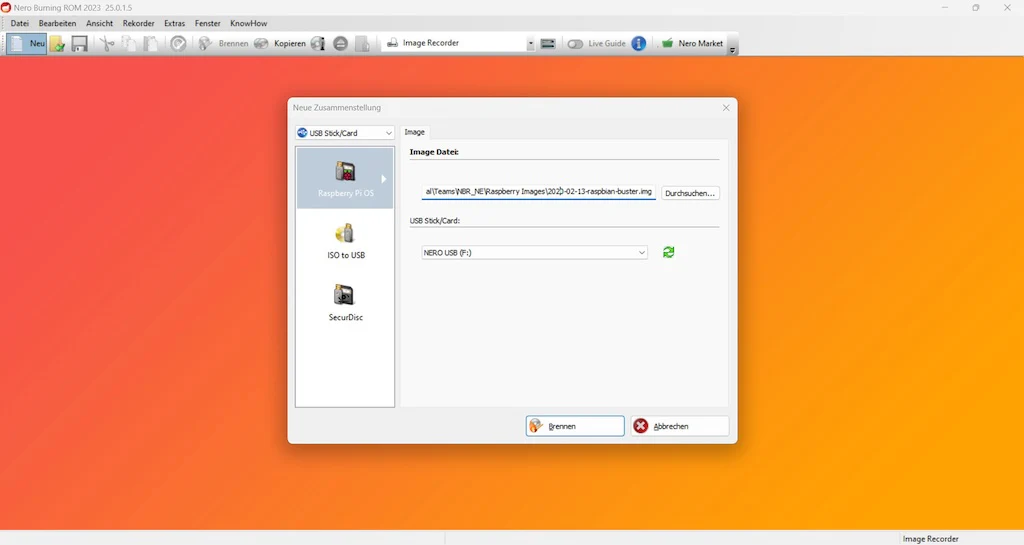Toggle the Live Guide switch
The height and width of the screenshot is (545, 1024).
point(575,44)
